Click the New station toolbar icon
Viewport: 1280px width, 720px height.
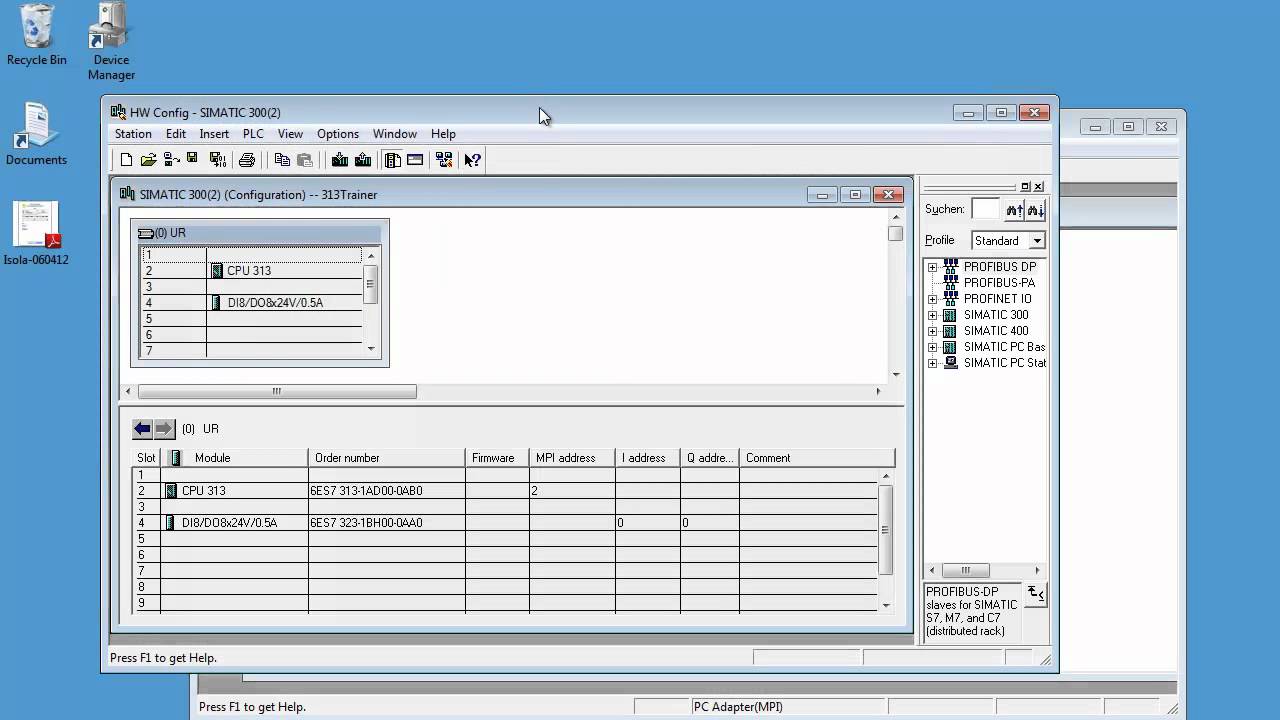point(126,160)
